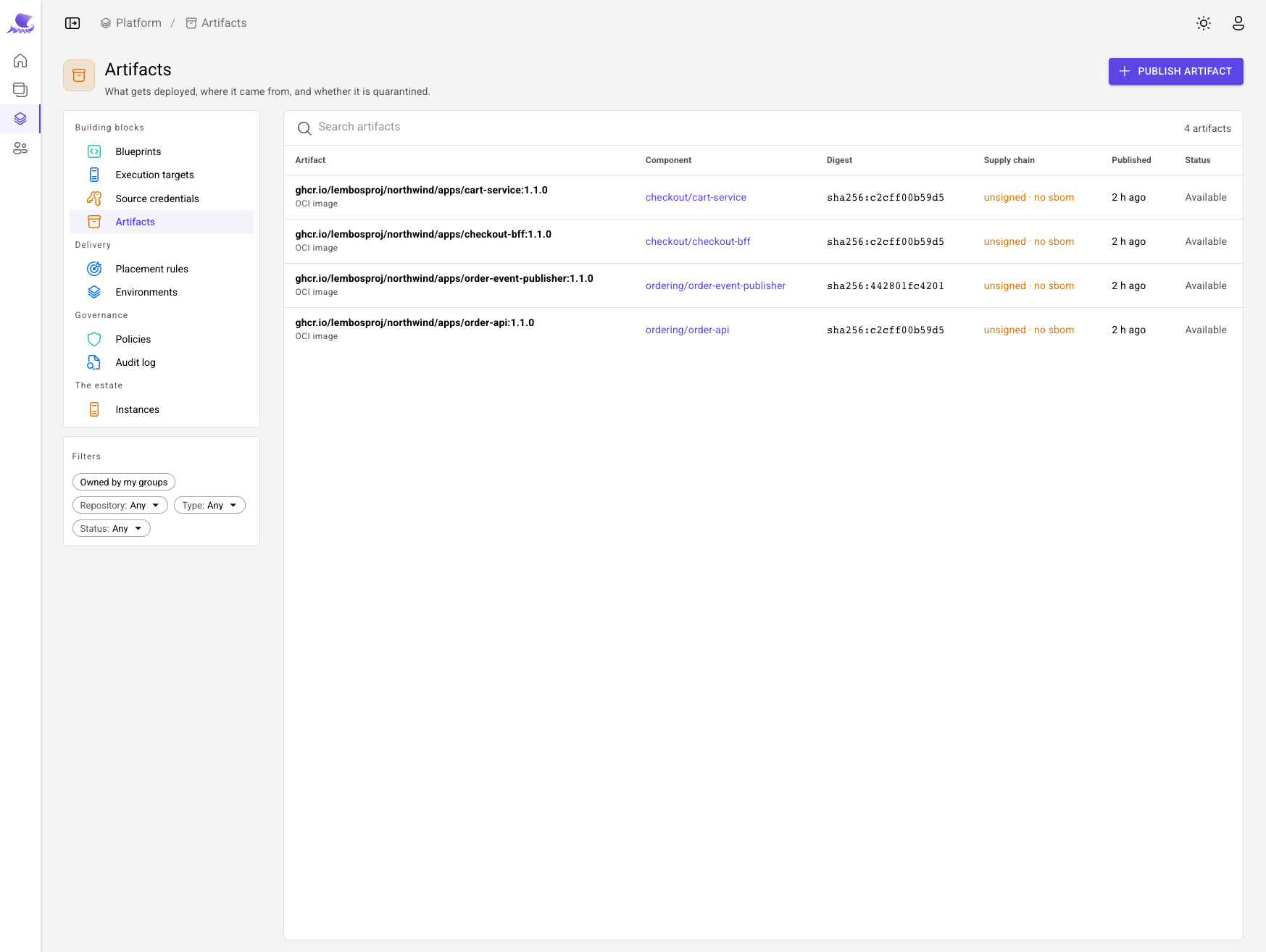The width and height of the screenshot is (1266, 952).
Task: Click the Publish Artifact button
Action: (x=1175, y=71)
